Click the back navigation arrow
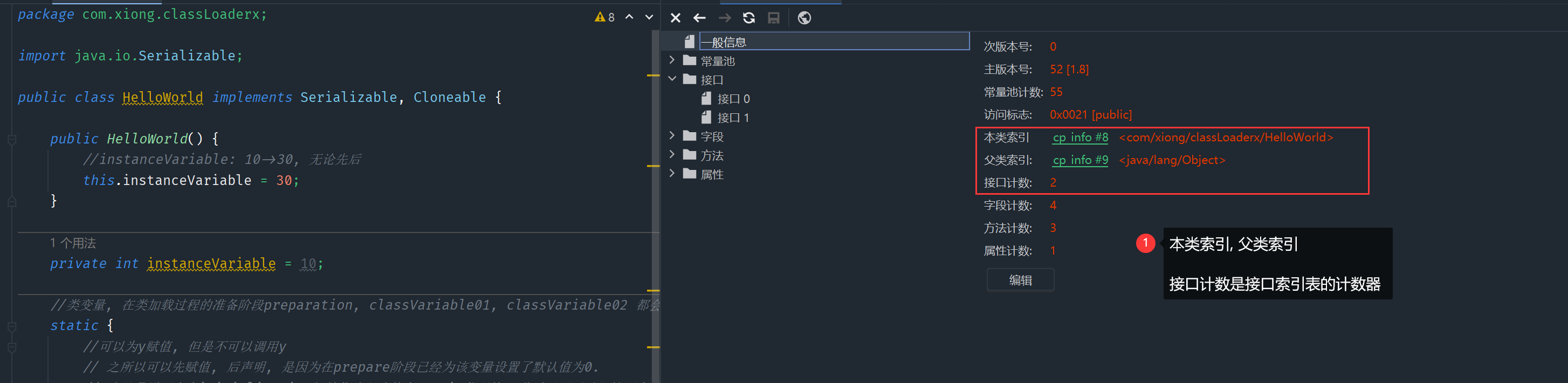The height and width of the screenshot is (383, 1568). 699,18
